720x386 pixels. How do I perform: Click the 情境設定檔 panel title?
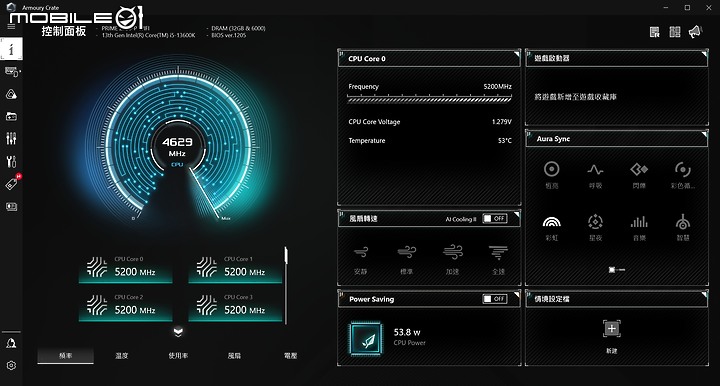point(551,299)
